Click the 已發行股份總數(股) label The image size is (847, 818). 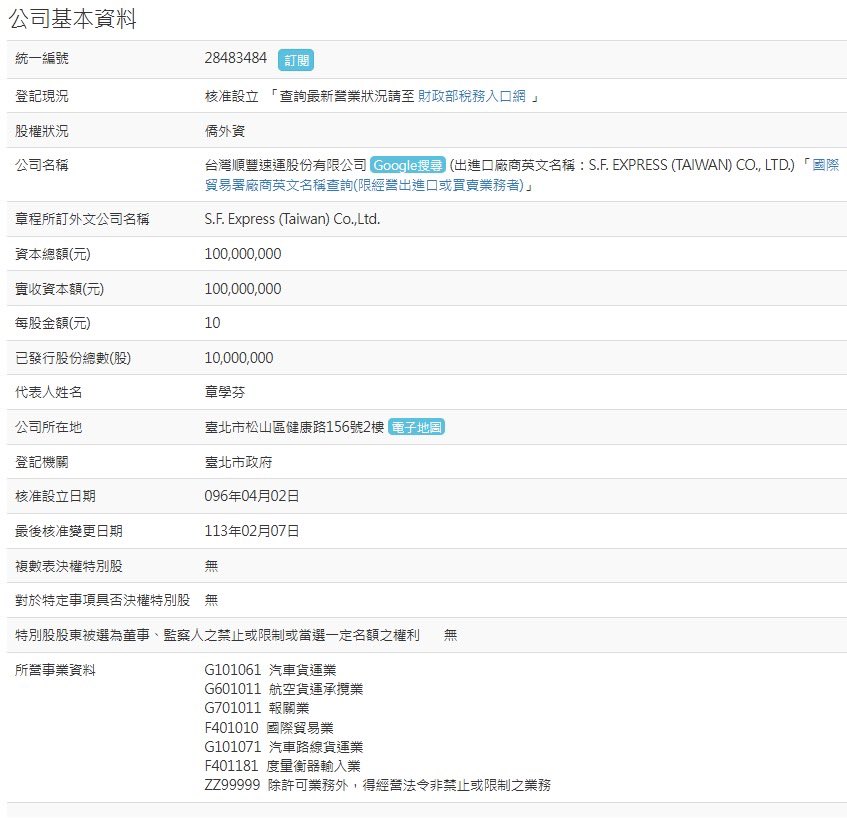(73, 358)
